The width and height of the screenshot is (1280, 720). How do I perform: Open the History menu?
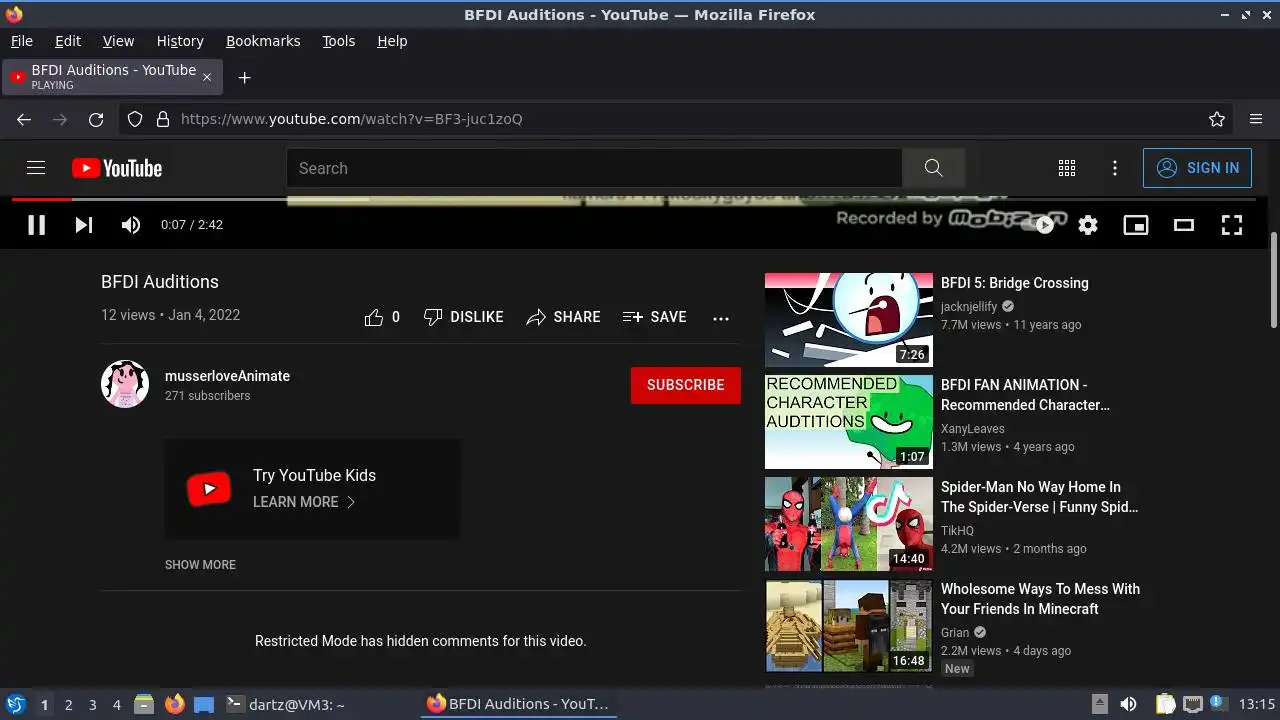click(x=180, y=41)
